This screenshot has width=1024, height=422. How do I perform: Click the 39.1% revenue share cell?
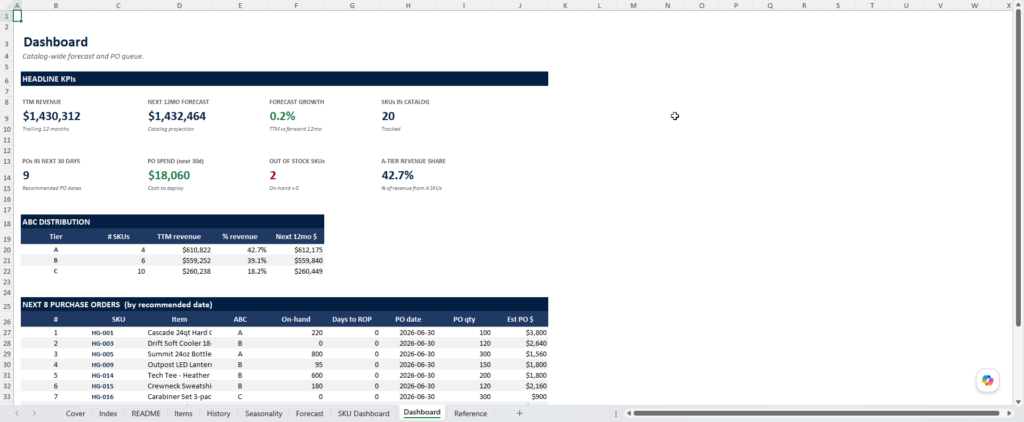point(240,260)
